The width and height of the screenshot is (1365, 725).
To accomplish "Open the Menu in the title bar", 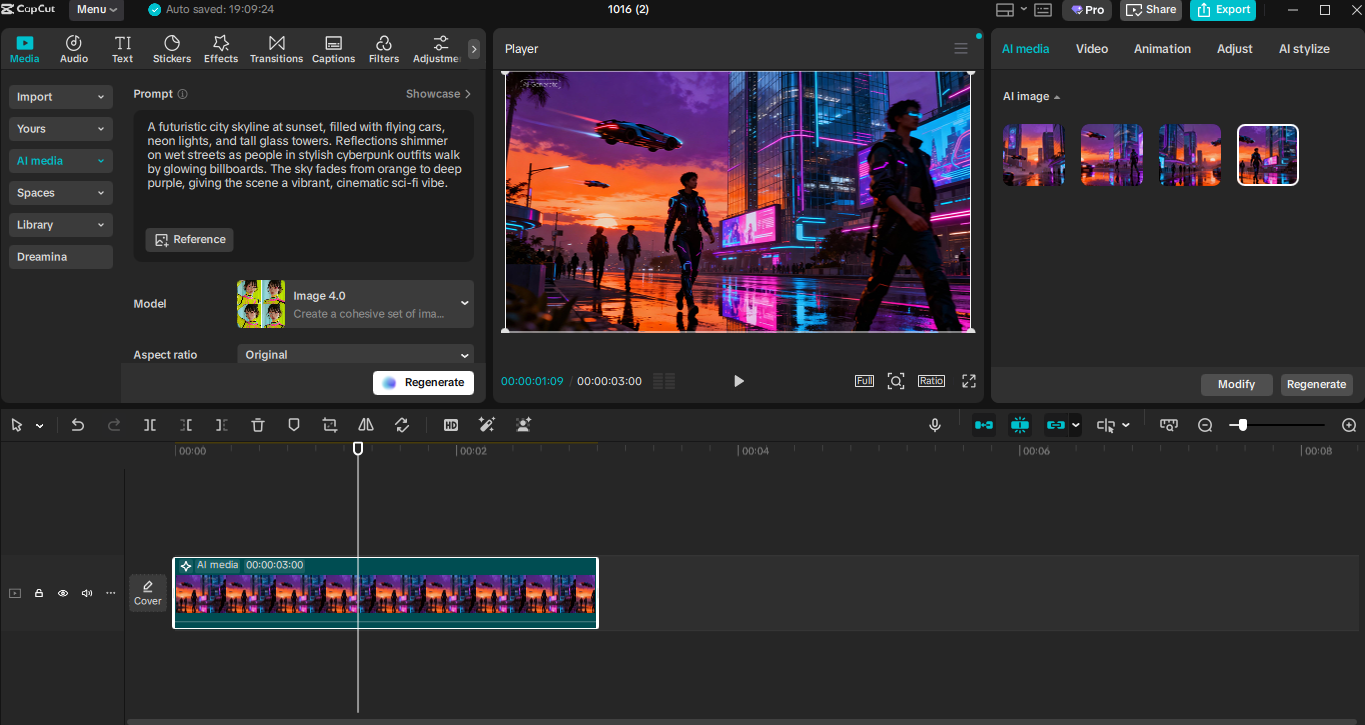I will tap(95, 10).
